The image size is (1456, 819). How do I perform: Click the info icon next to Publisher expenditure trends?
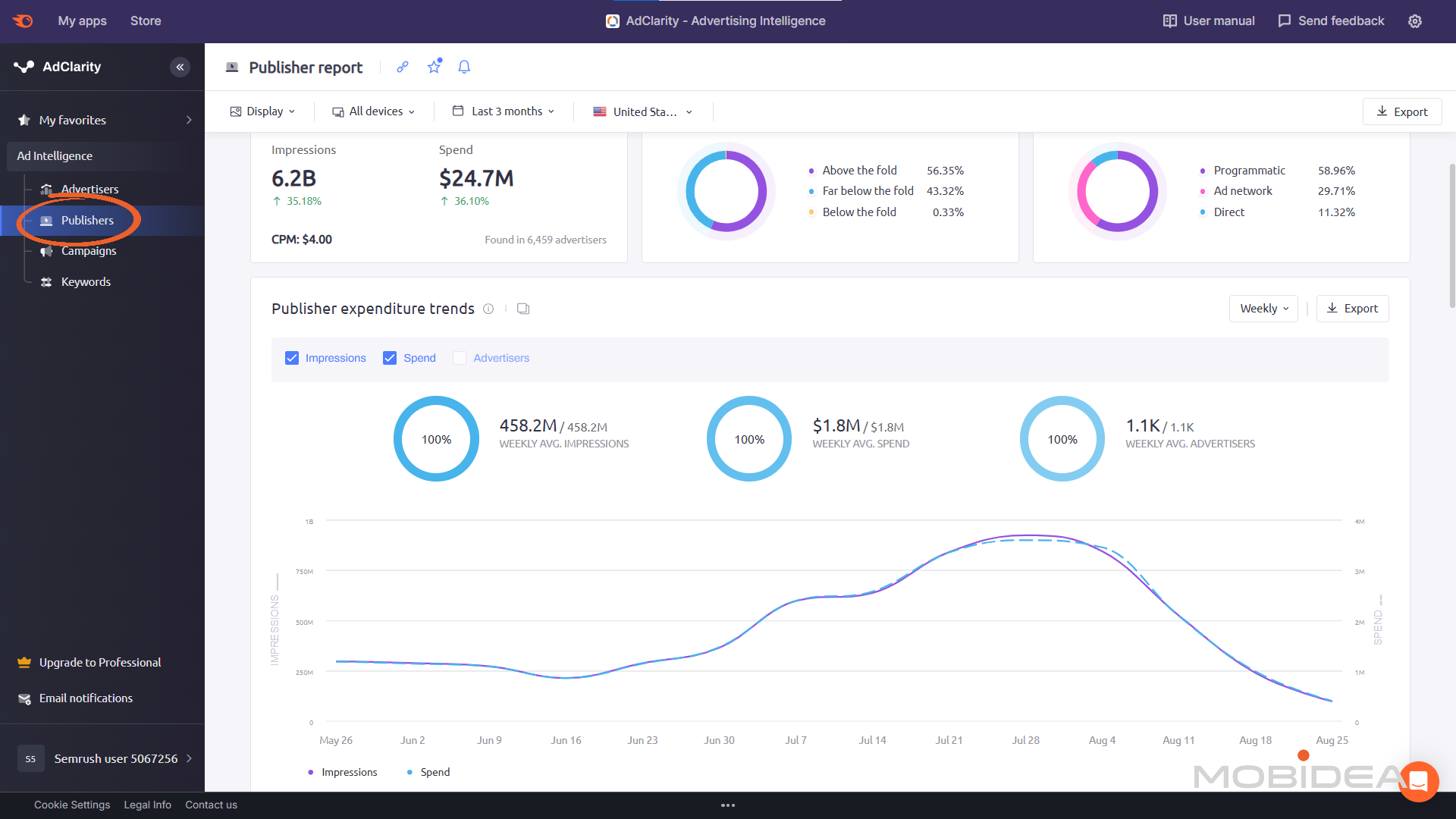[488, 309]
